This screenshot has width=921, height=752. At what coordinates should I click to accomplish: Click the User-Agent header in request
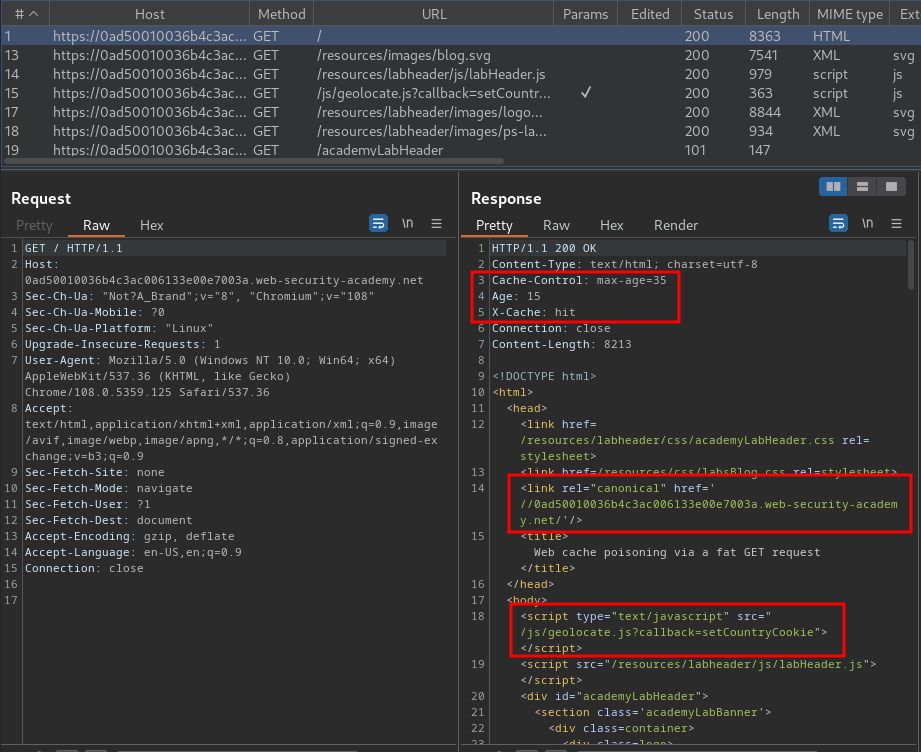point(210,376)
